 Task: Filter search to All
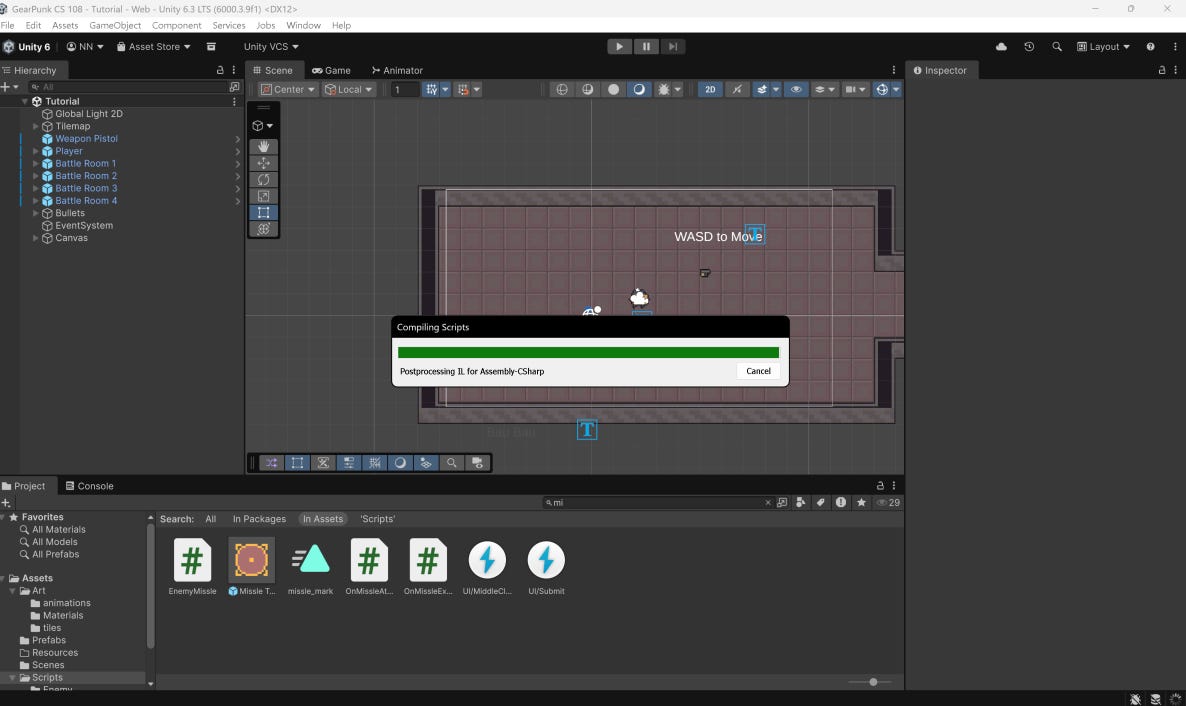210,519
